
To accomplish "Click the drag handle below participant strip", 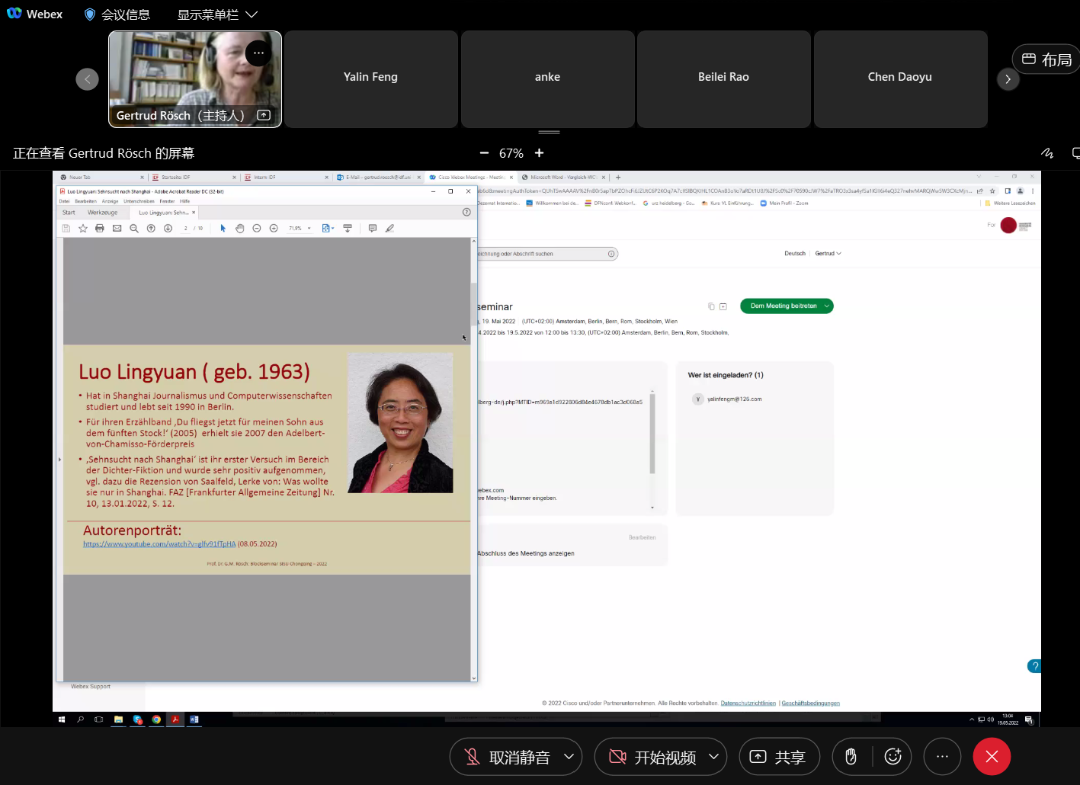I will pyautogui.click(x=549, y=132).
